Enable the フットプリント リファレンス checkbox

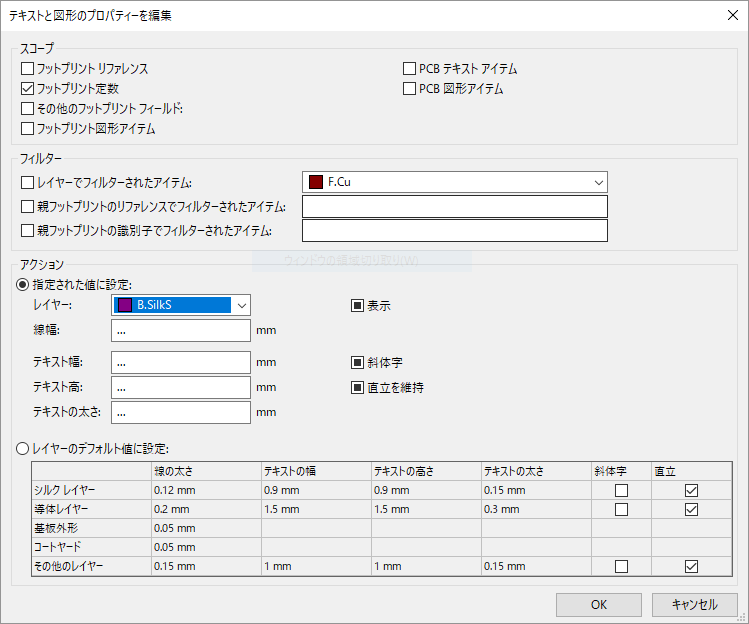(x=28, y=69)
